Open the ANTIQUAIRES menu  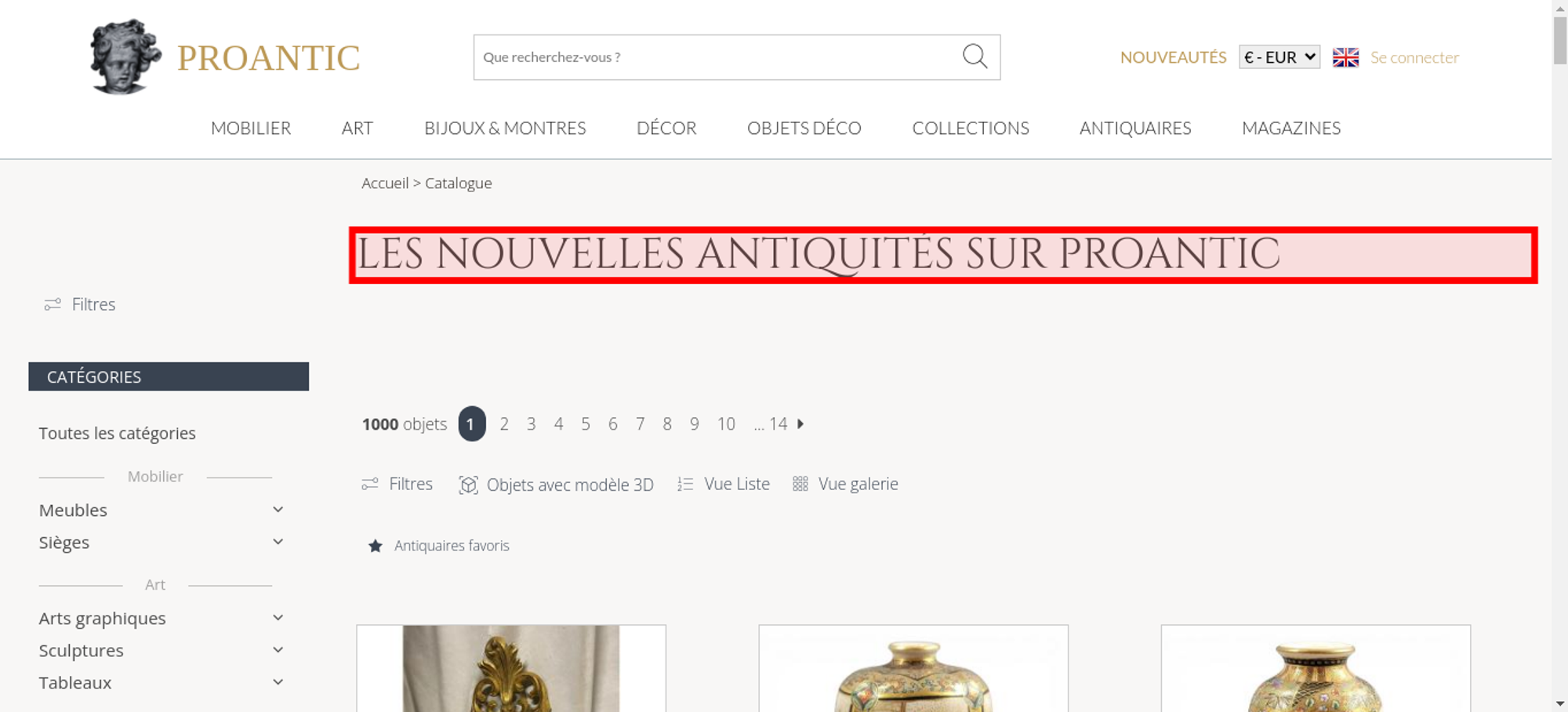[x=1135, y=128]
